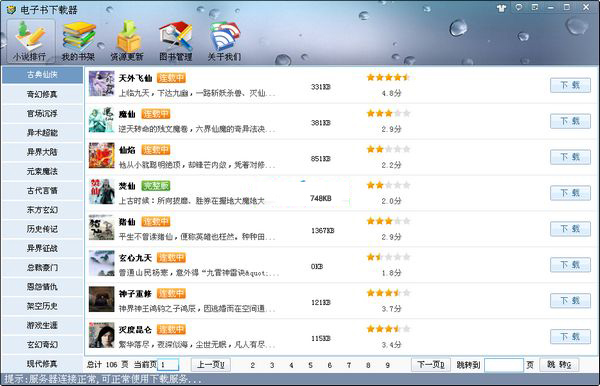The image size is (600, 386).
Task: Click the skin (shirt) icon in title bar
Action: pyautogui.click(x=502, y=8)
